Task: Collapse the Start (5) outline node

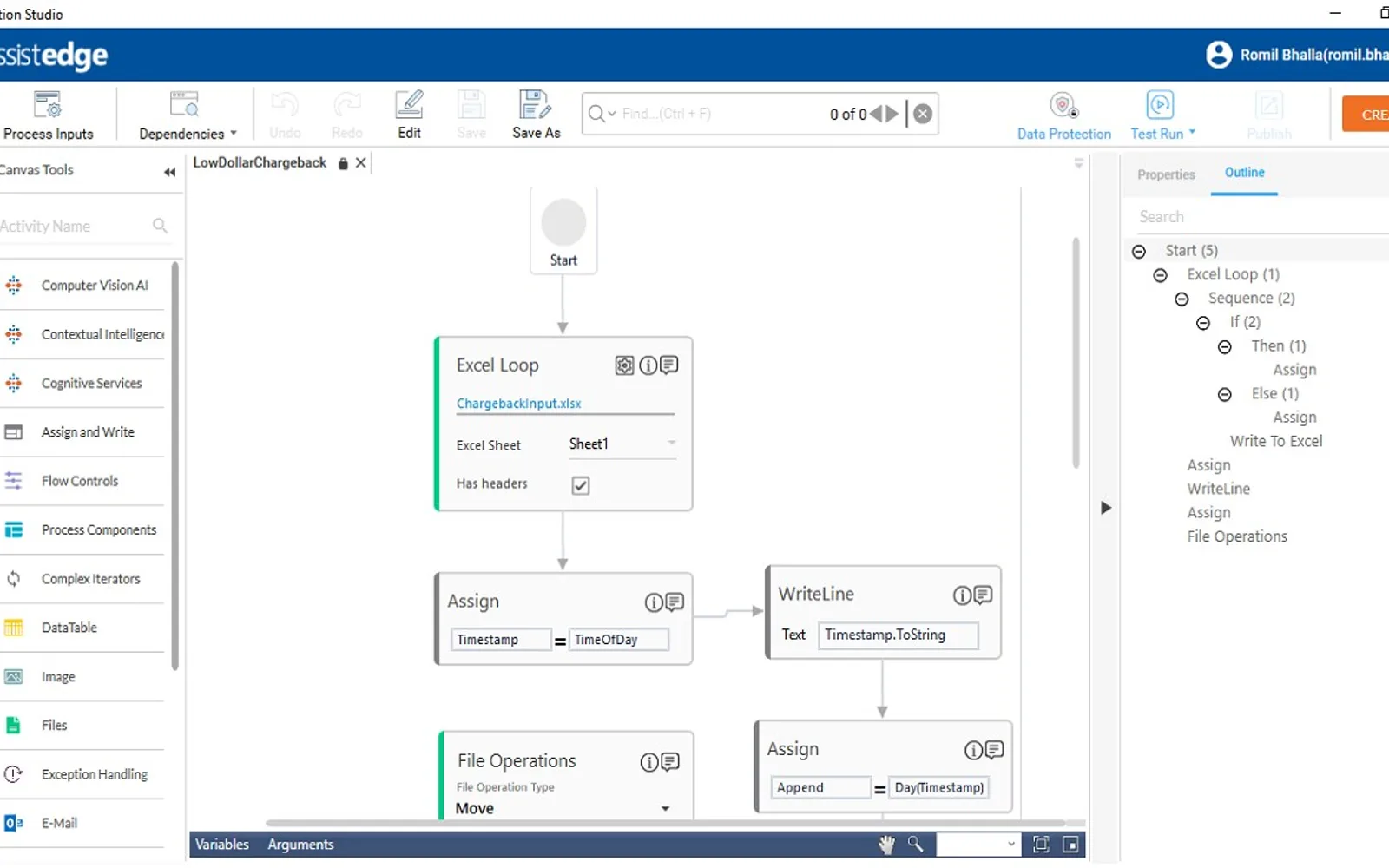Action: click(1139, 252)
